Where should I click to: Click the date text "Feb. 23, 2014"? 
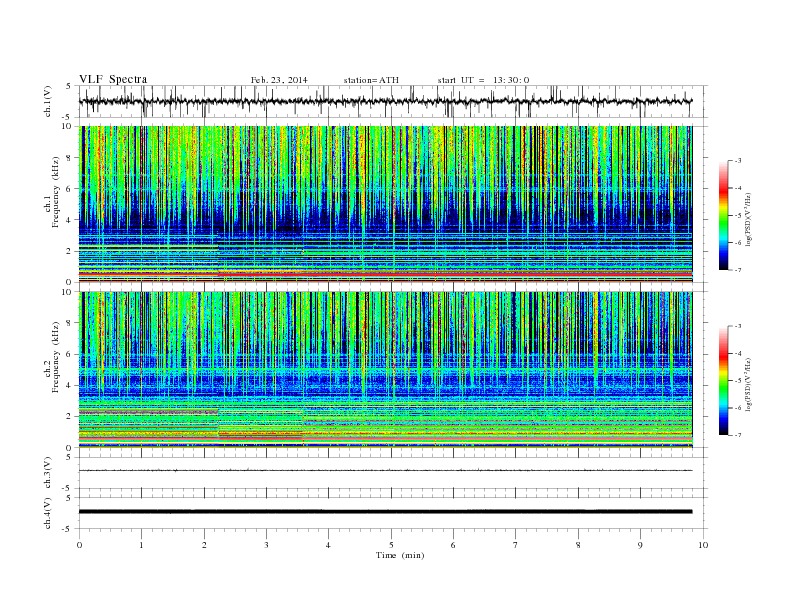[x=279, y=80]
